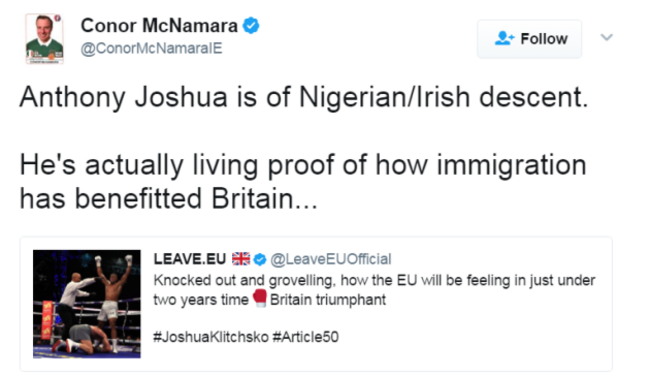Click the quoted tweet text about the EU
650x376 pixels.
pyautogui.click(x=374, y=290)
